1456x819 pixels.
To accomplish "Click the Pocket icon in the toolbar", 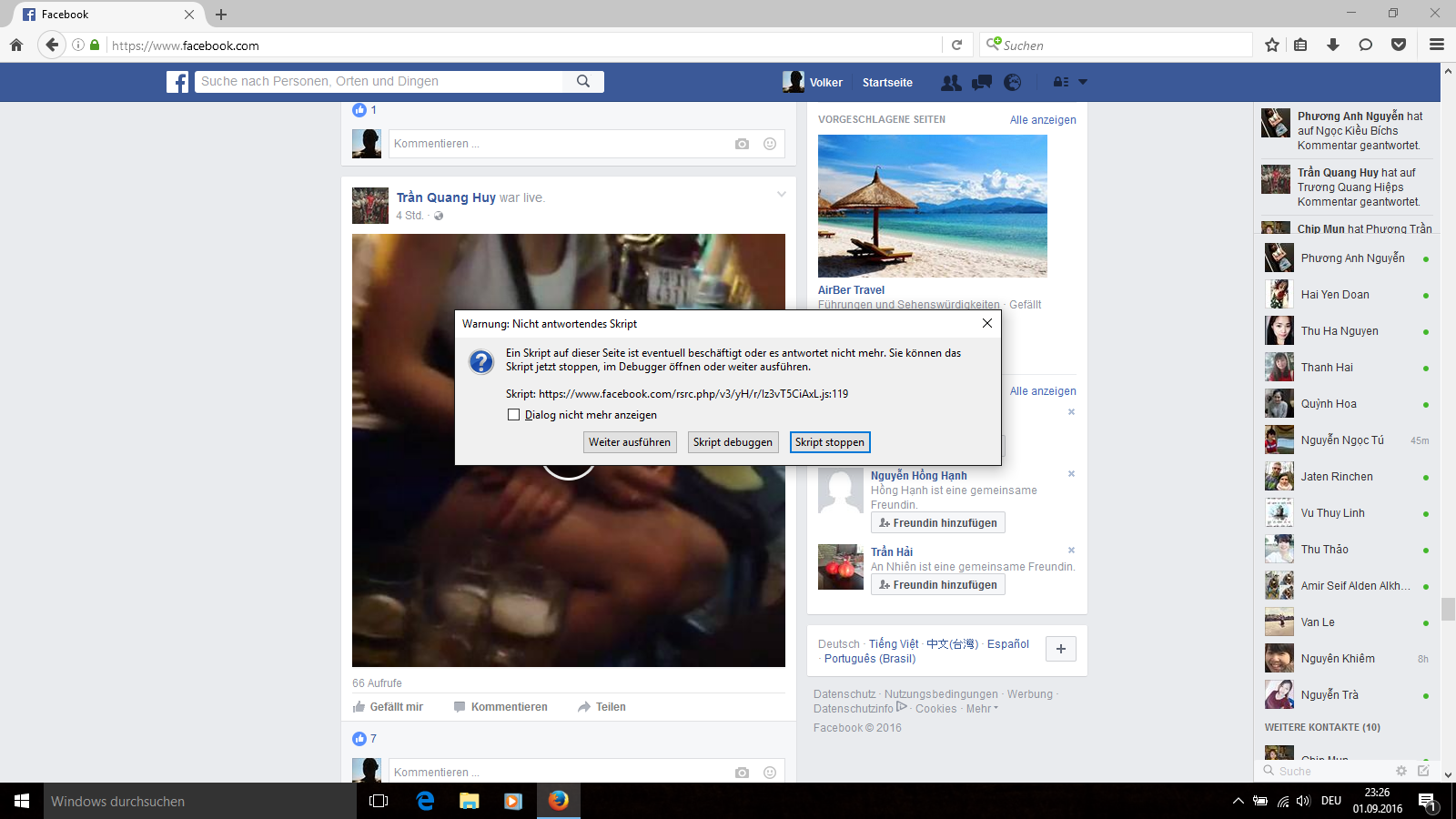I will click(x=1399, y=45).
